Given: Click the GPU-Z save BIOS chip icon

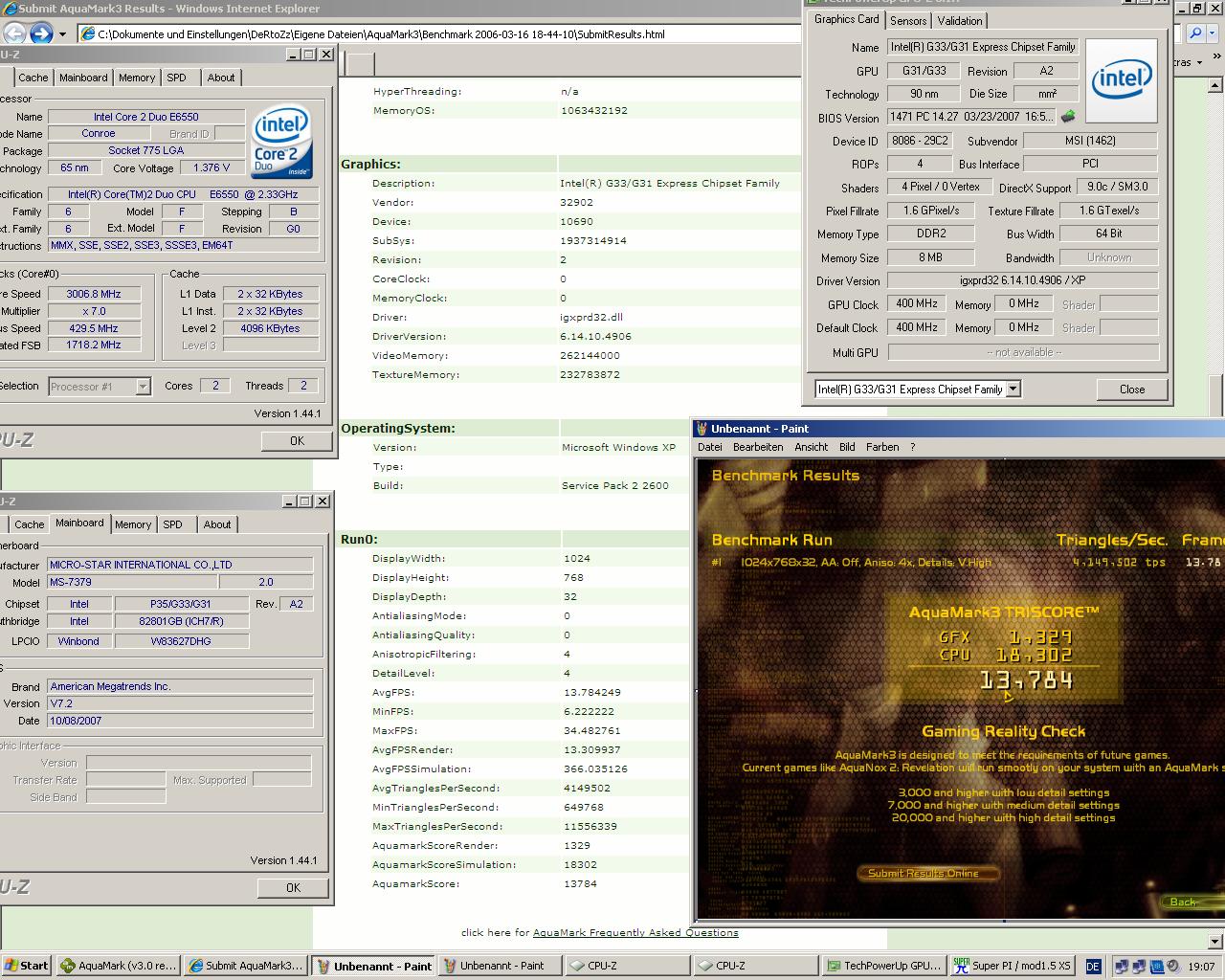Looking at the screenshot, I should (x=1068, y=117).
